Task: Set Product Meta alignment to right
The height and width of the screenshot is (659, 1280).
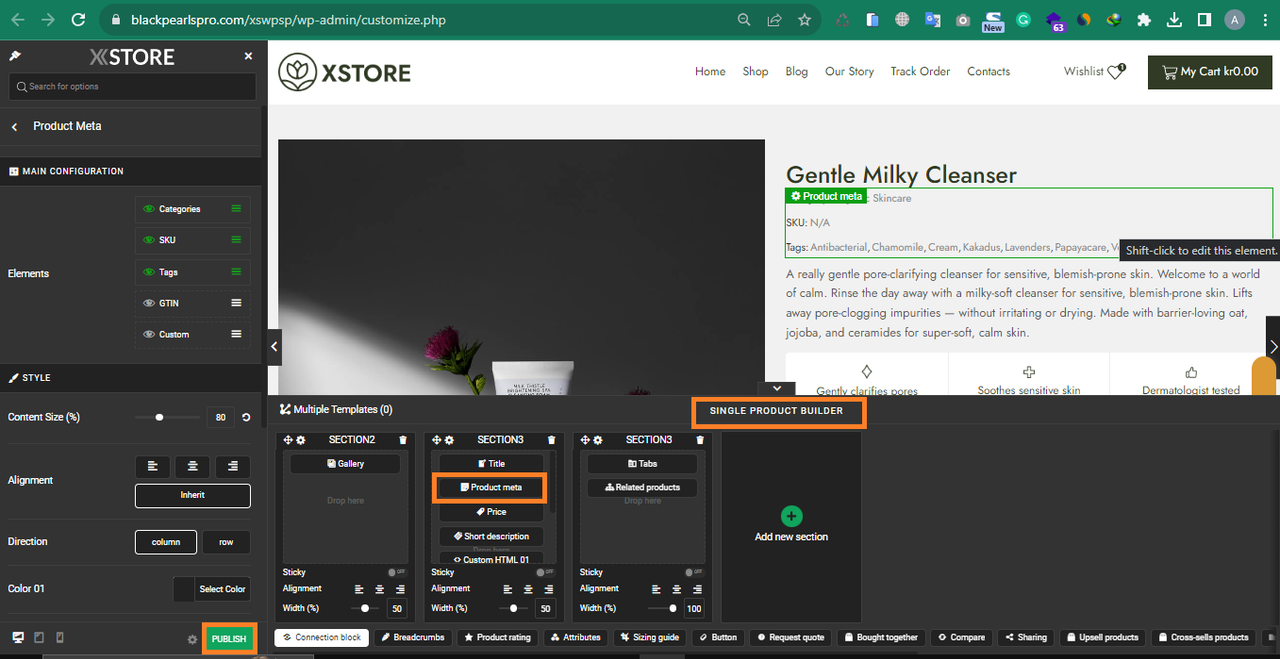Action: (233, 466)
